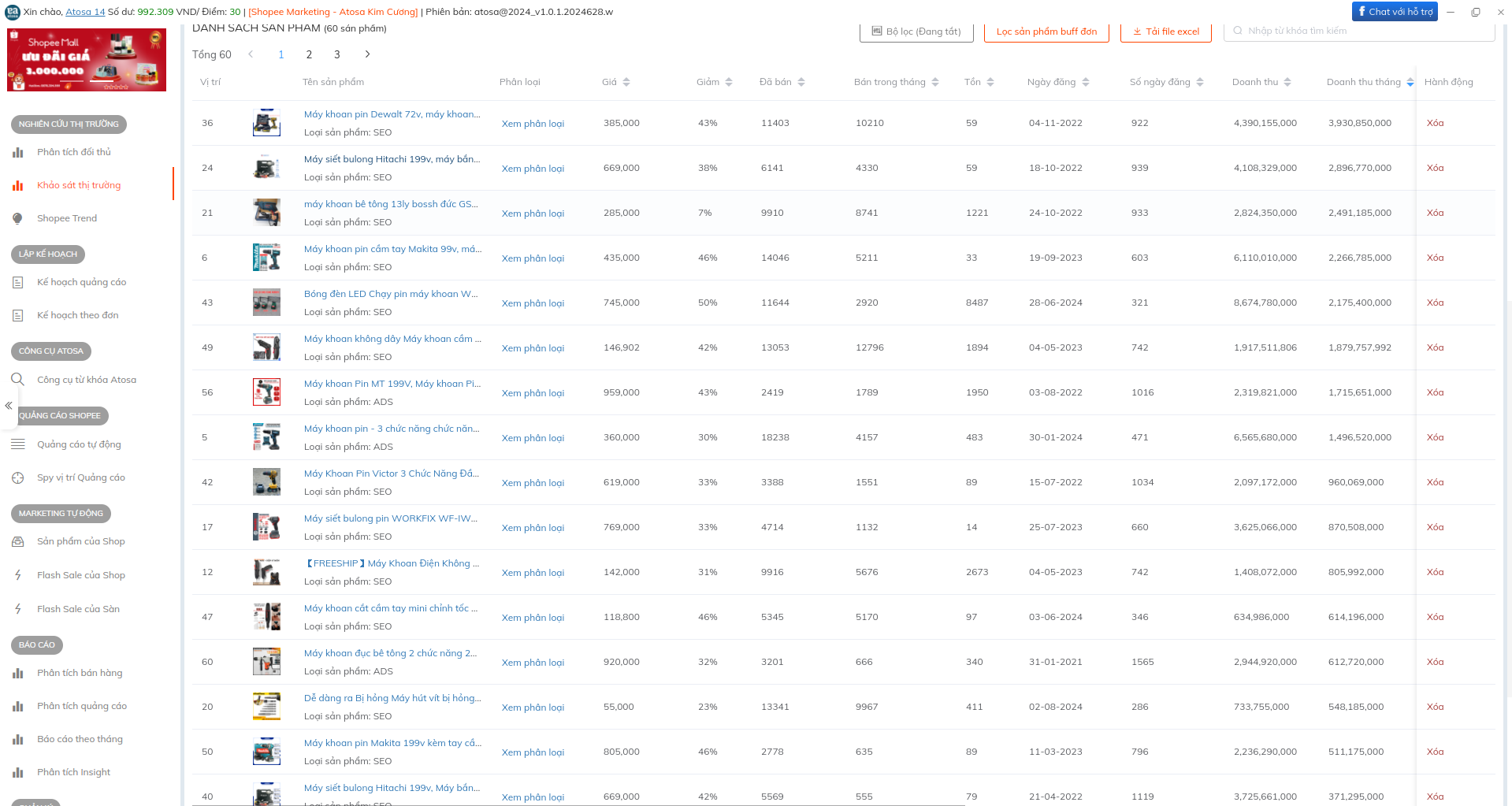This screenshot has height=806, width=1512.
Task: Sort by Giá column arrows
Action: [626, 82]
